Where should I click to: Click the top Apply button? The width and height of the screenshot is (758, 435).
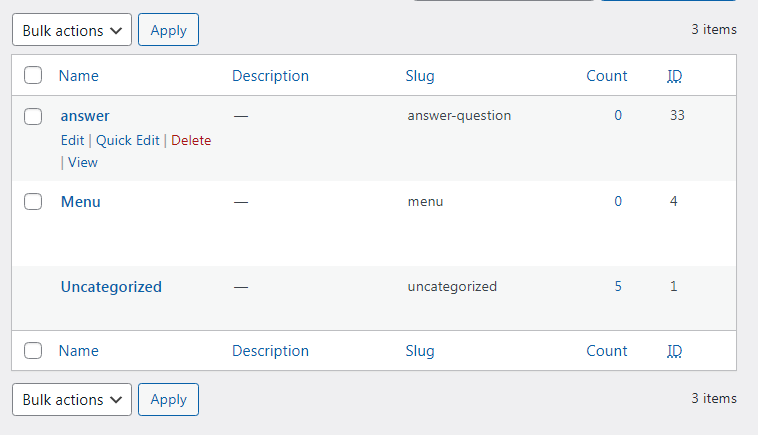[168, 30]
